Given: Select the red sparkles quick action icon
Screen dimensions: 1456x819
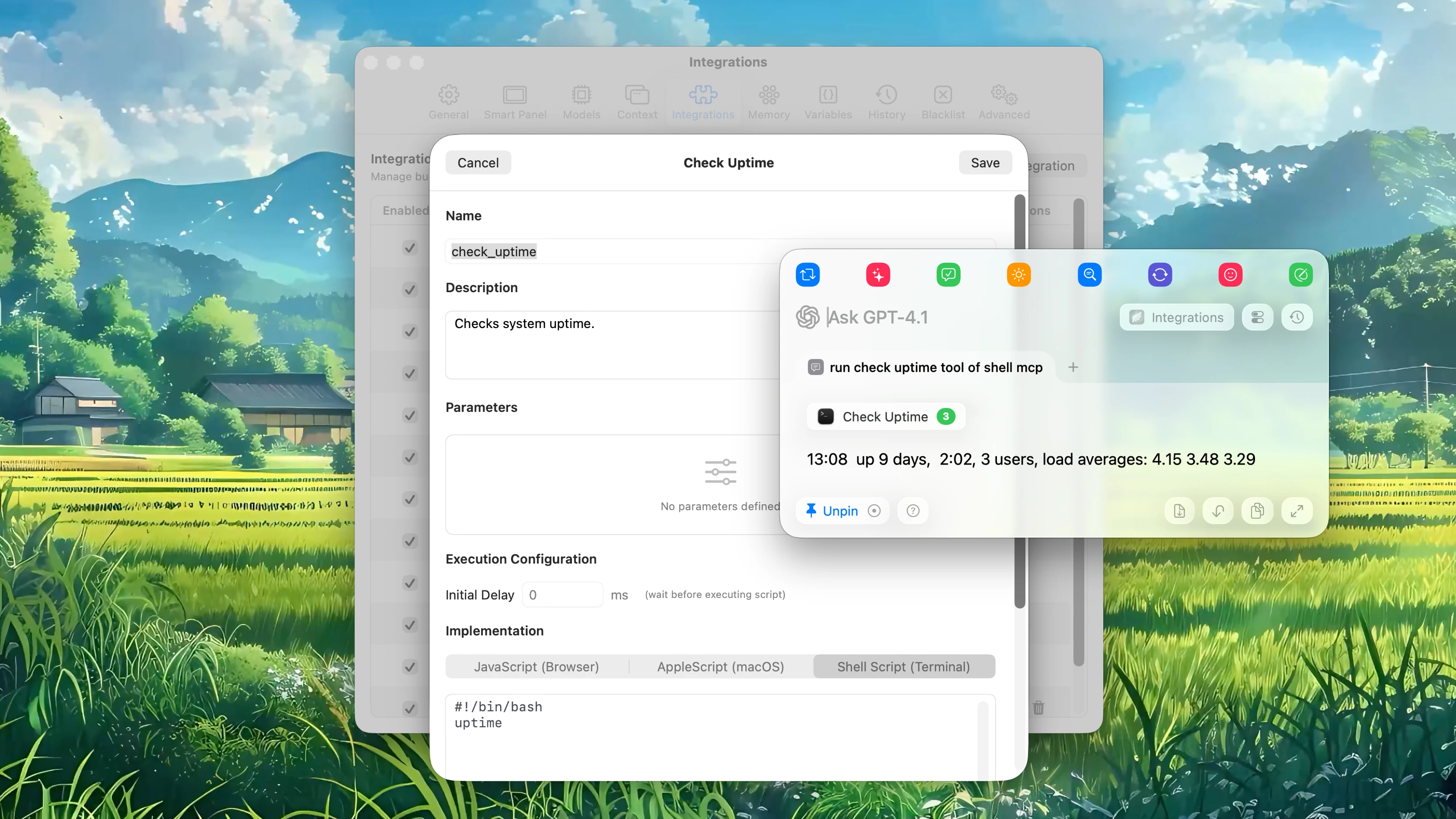Looking at the screenshot, I should 878,275.
